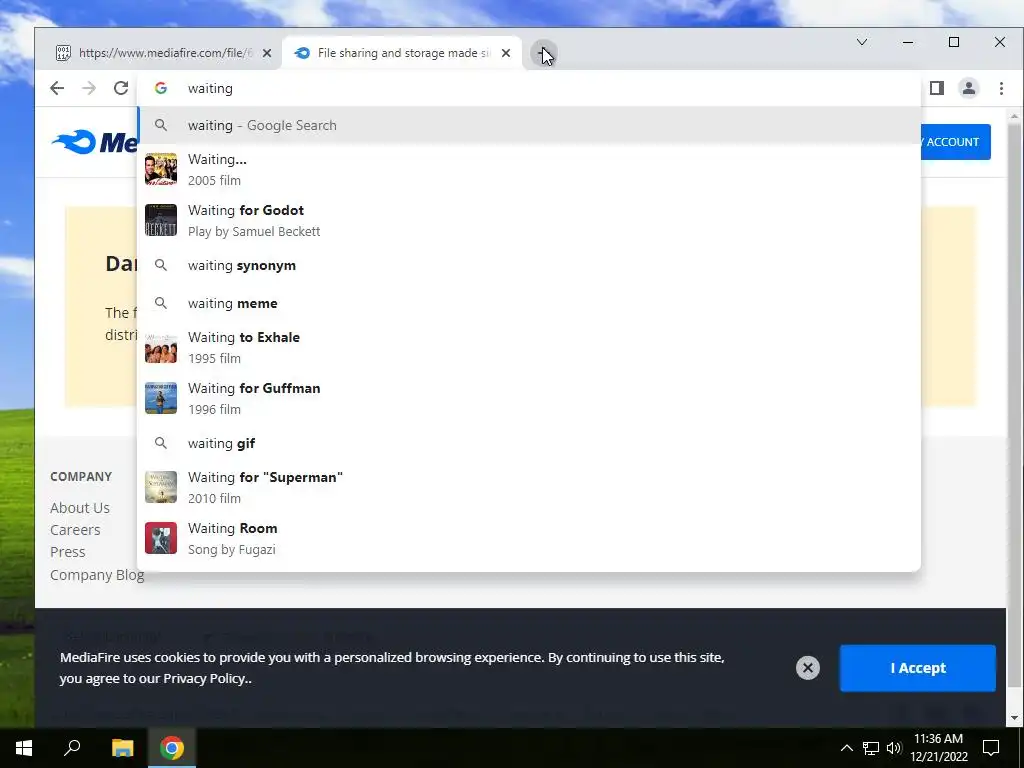Open the Windows Start menu
1024x768 pixels.
(24, 748)
